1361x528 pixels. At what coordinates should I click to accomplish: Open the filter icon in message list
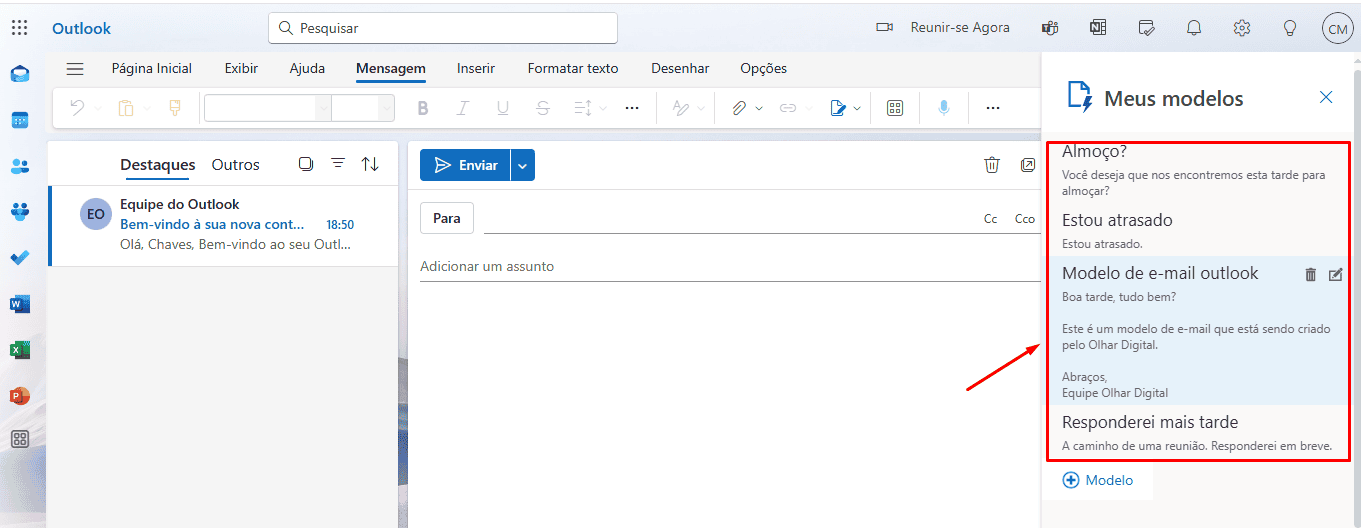[338, 164]
